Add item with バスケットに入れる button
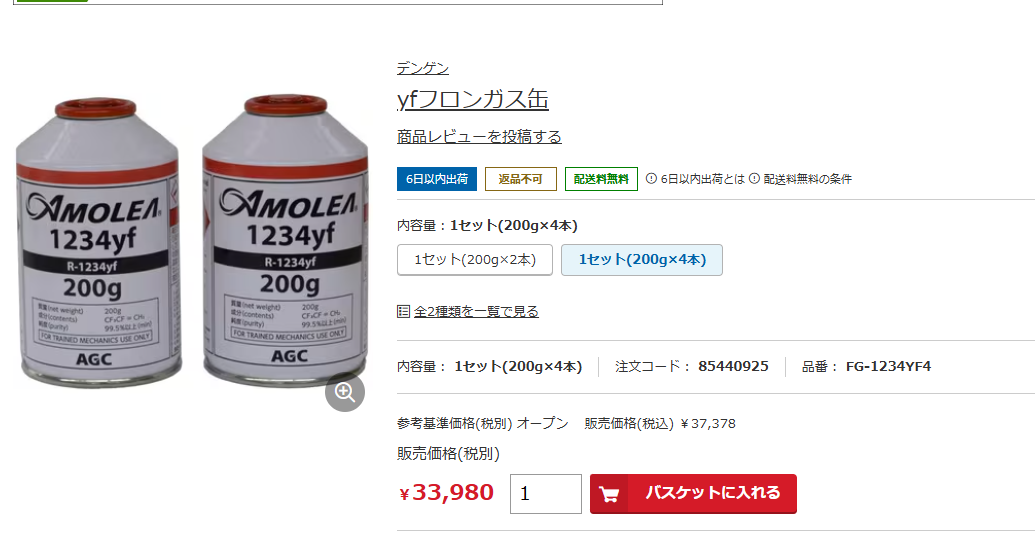The width and height of the screenshot is (1035, 548). [x=693, y=494]
